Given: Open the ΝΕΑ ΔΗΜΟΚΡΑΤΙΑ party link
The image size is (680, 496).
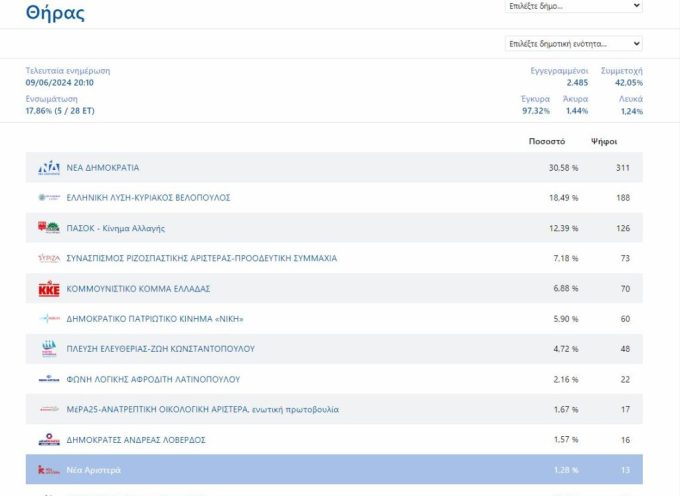Looking at the screenshot, I should click(103, 167).
